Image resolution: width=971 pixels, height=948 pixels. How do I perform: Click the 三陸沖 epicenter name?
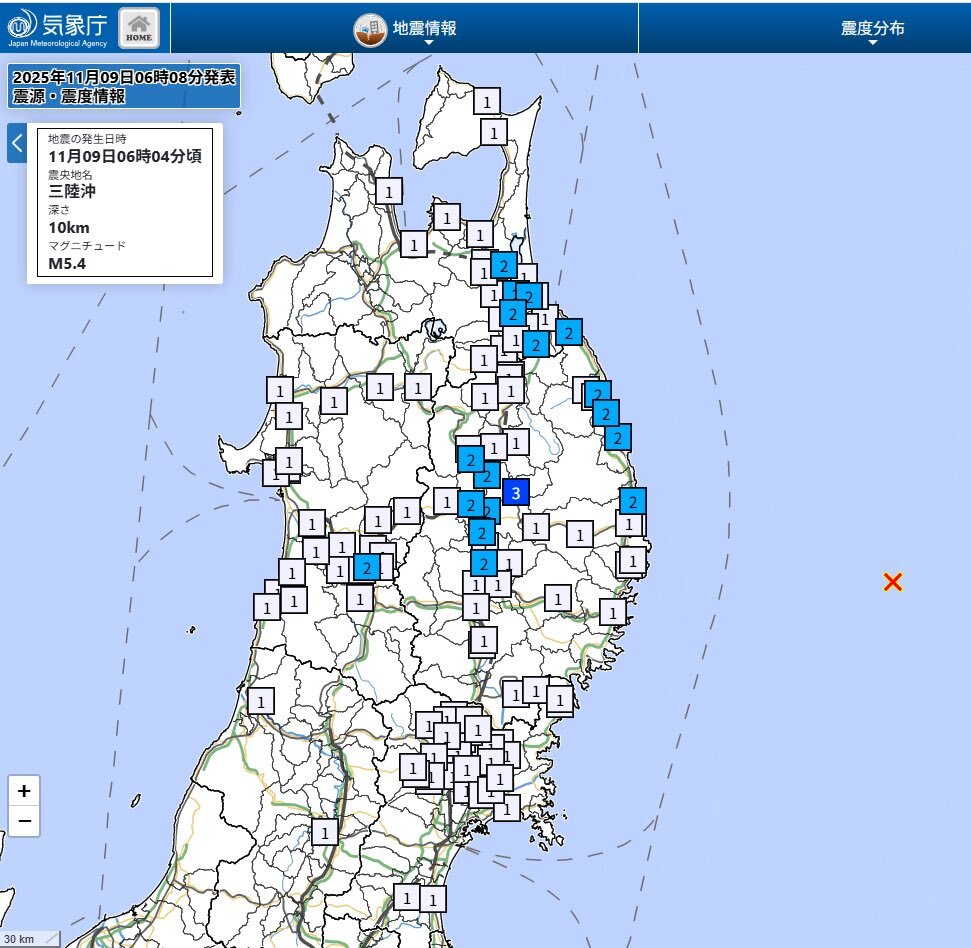click(x=72, y=191)
